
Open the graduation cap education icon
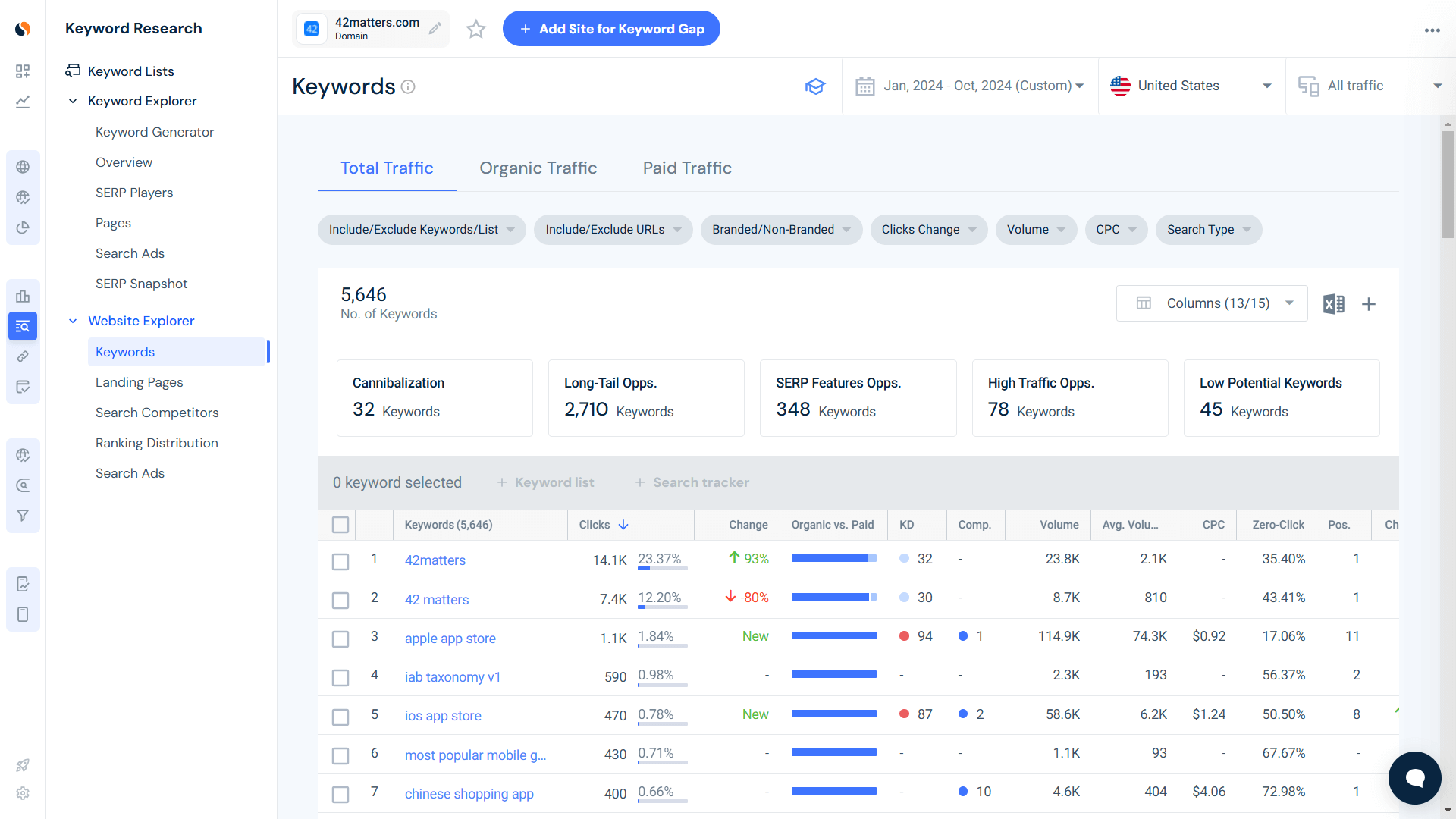tap(815, 86)
